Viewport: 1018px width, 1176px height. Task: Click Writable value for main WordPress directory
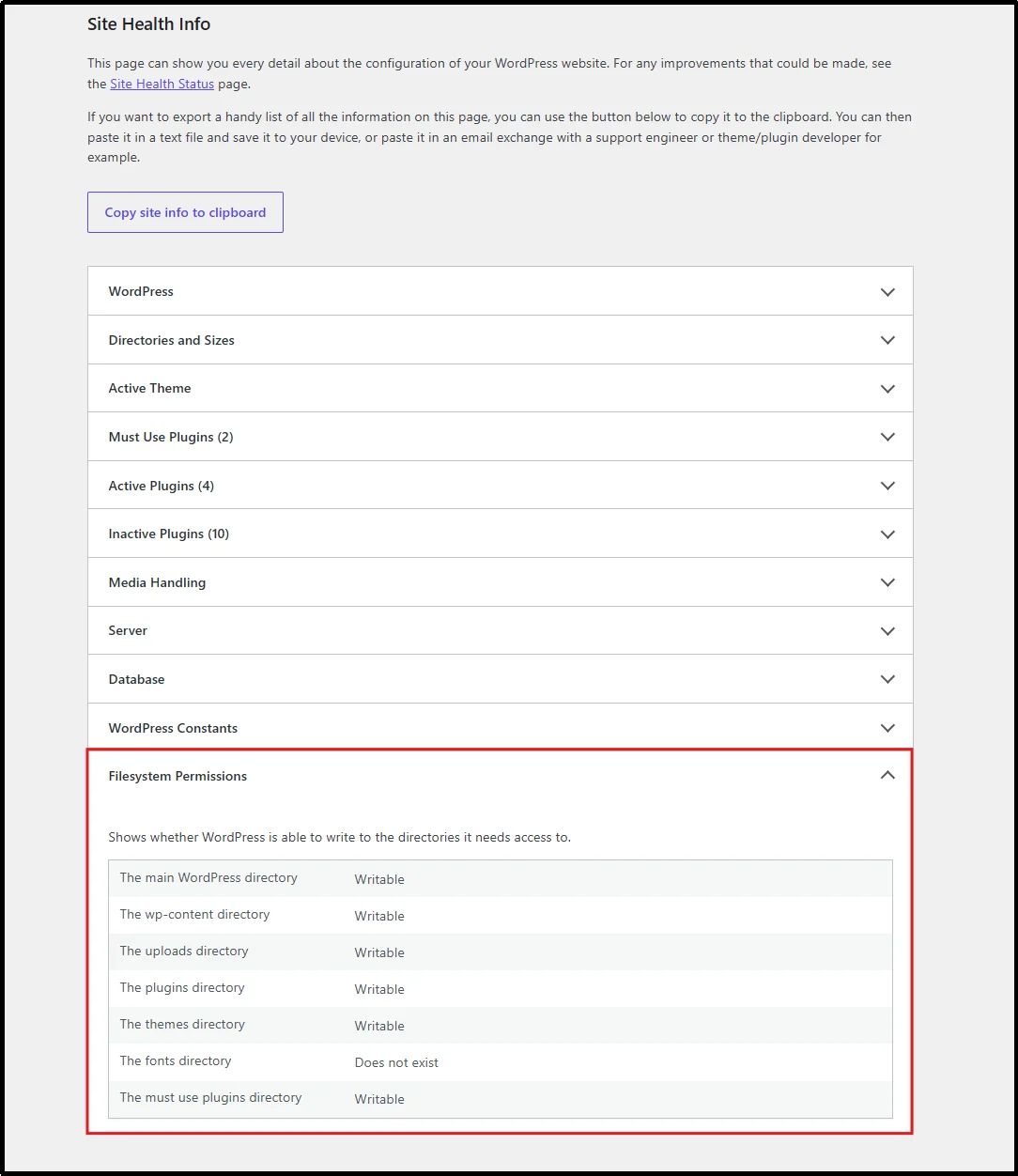point(379,879)
